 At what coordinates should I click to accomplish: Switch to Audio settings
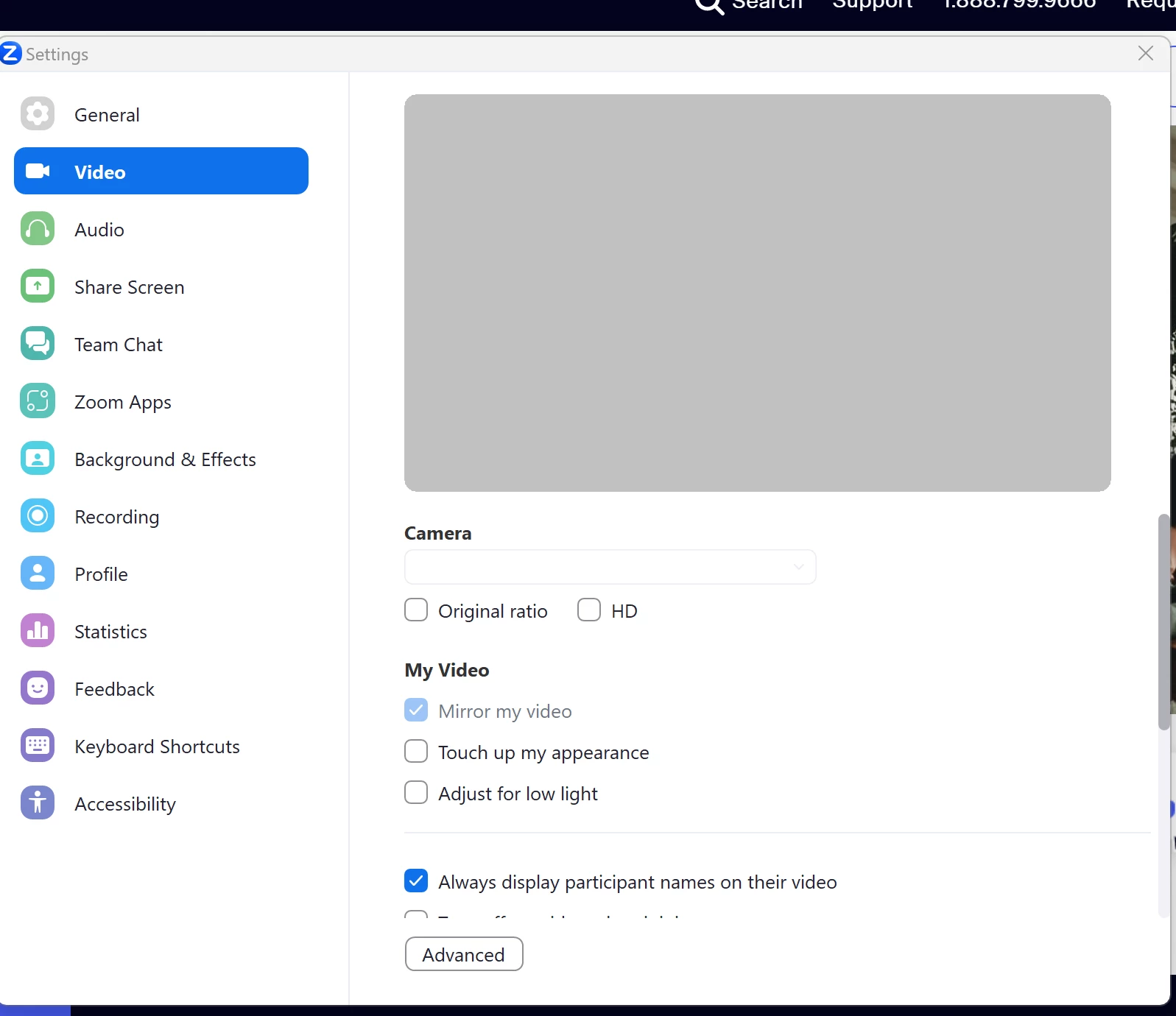tap(161, 229)
